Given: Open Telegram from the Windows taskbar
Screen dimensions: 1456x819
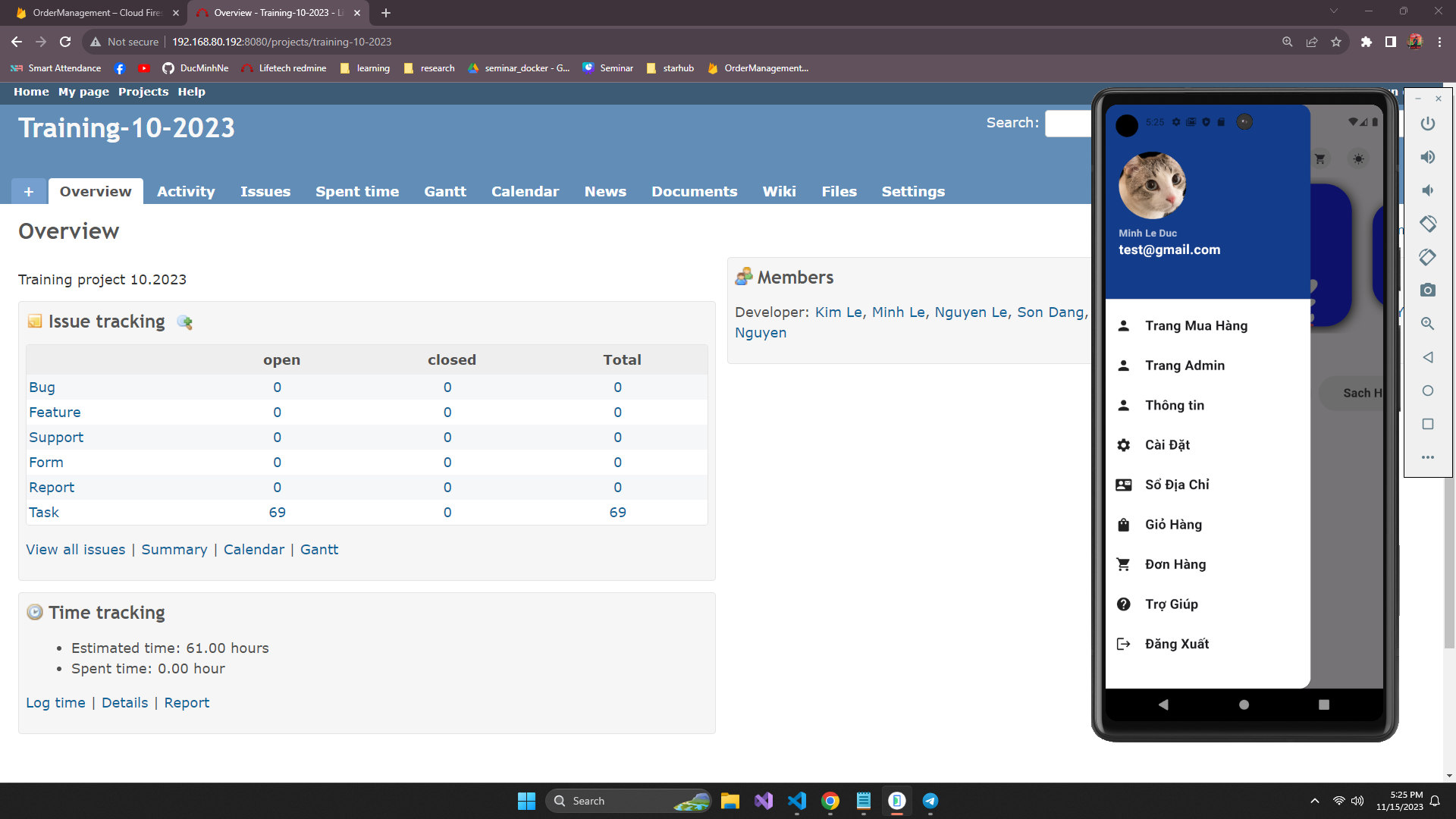Looking at the screenshot, I should [930, 801].
